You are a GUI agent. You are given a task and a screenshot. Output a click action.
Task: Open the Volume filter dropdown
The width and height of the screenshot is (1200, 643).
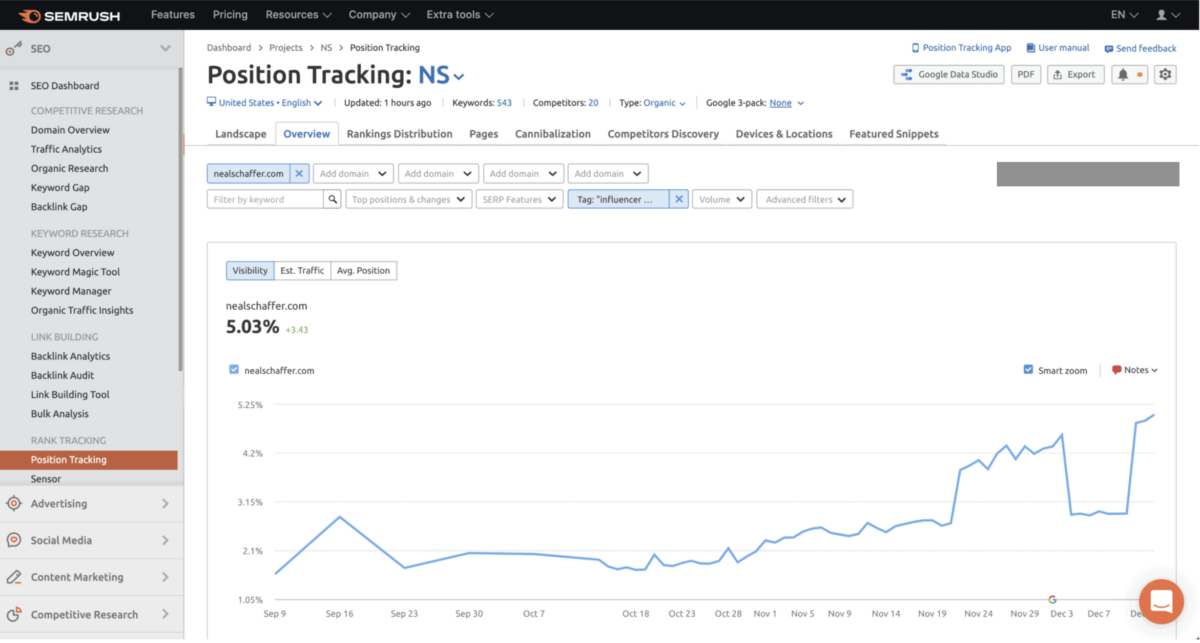pos(722,200)
